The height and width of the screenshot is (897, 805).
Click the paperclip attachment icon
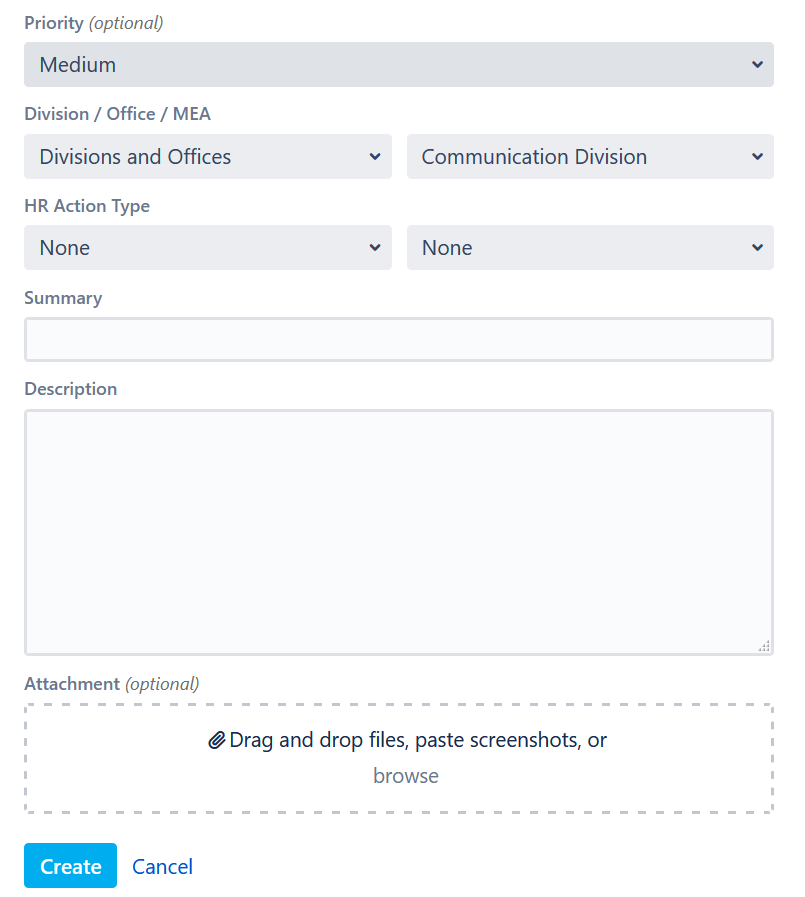coord(216,740)
